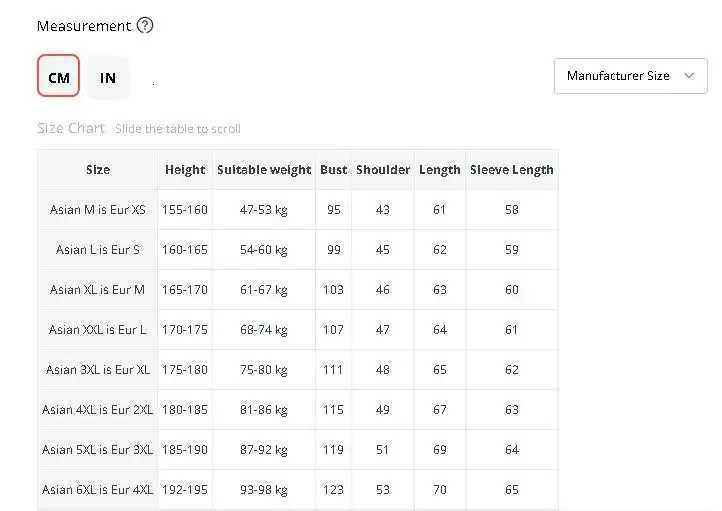Click the Suitable weight column header
722x511 pixels.
pos(264,170)
